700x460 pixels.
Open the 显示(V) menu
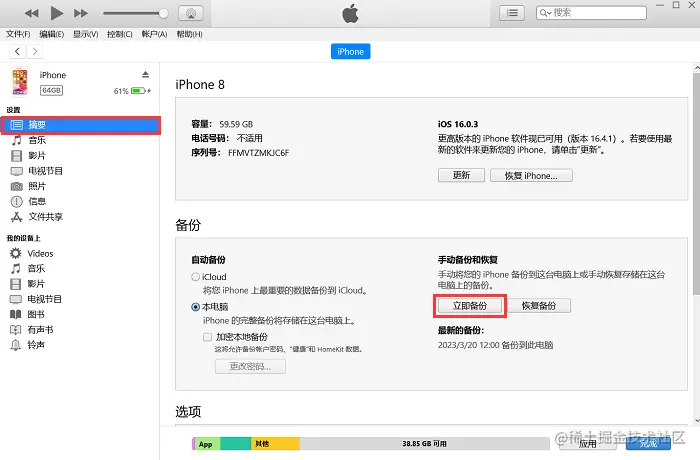pos(85,34)
